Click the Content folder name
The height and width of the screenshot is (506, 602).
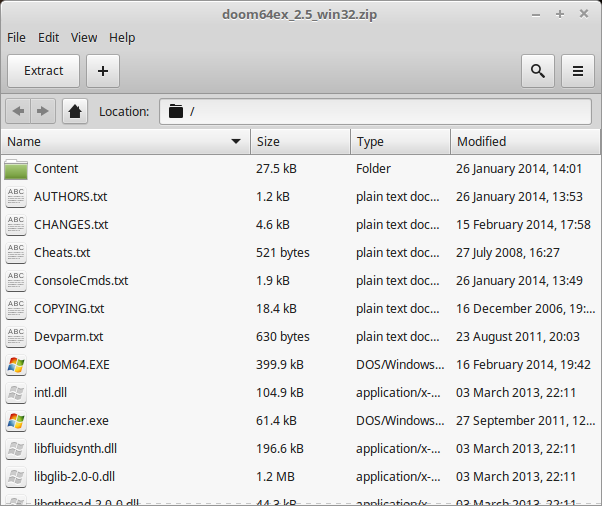(x=56, y=169)
